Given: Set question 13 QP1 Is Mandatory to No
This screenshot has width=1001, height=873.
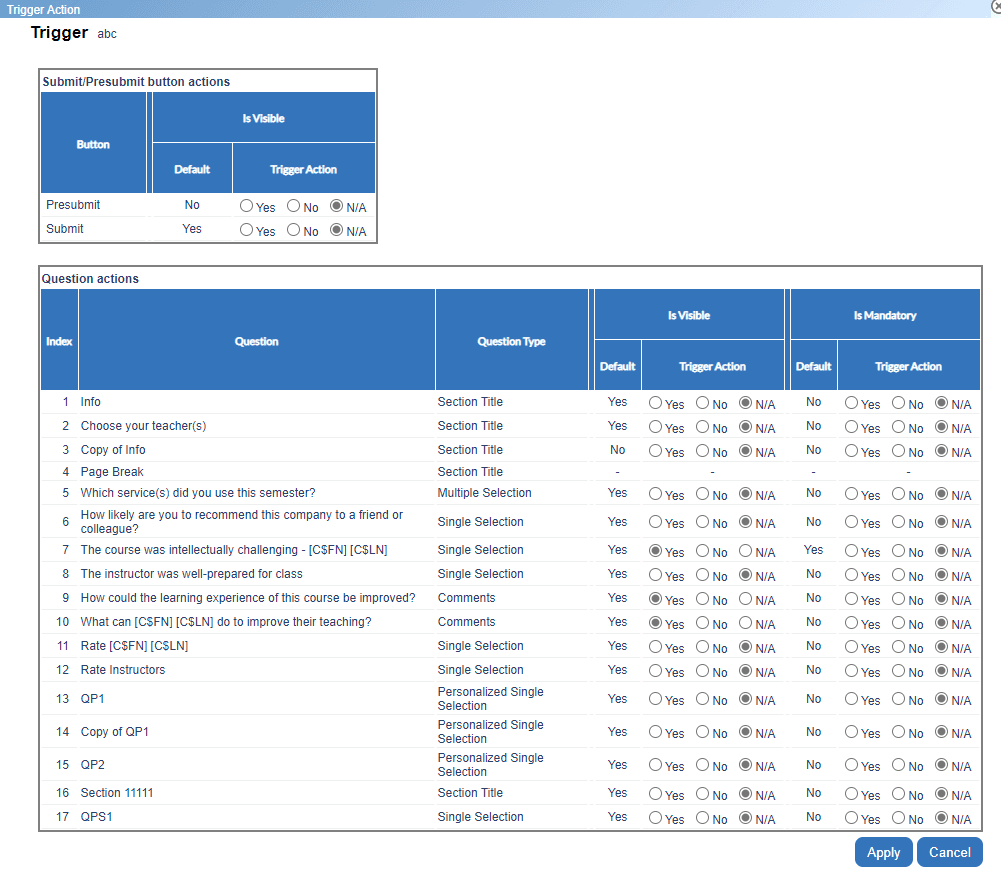Looking at the screenshot, I should pos(899,699).
